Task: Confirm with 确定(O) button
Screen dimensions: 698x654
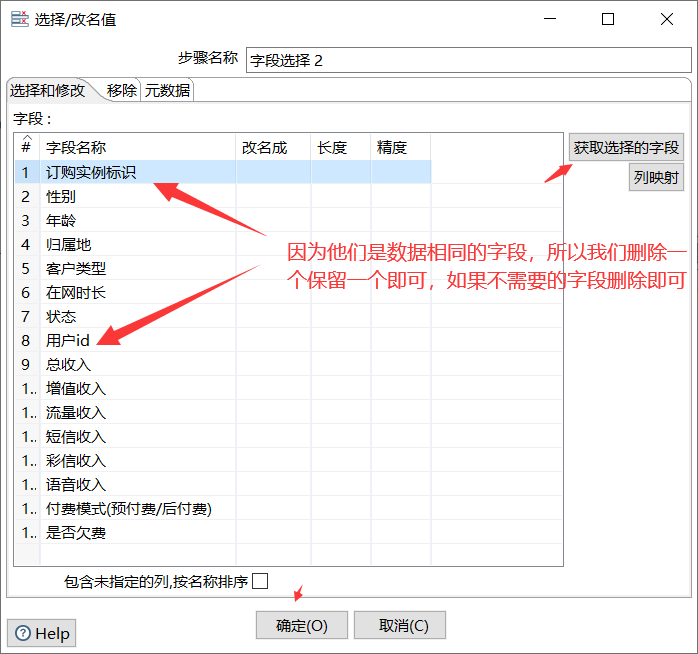Action: [302, 625]
